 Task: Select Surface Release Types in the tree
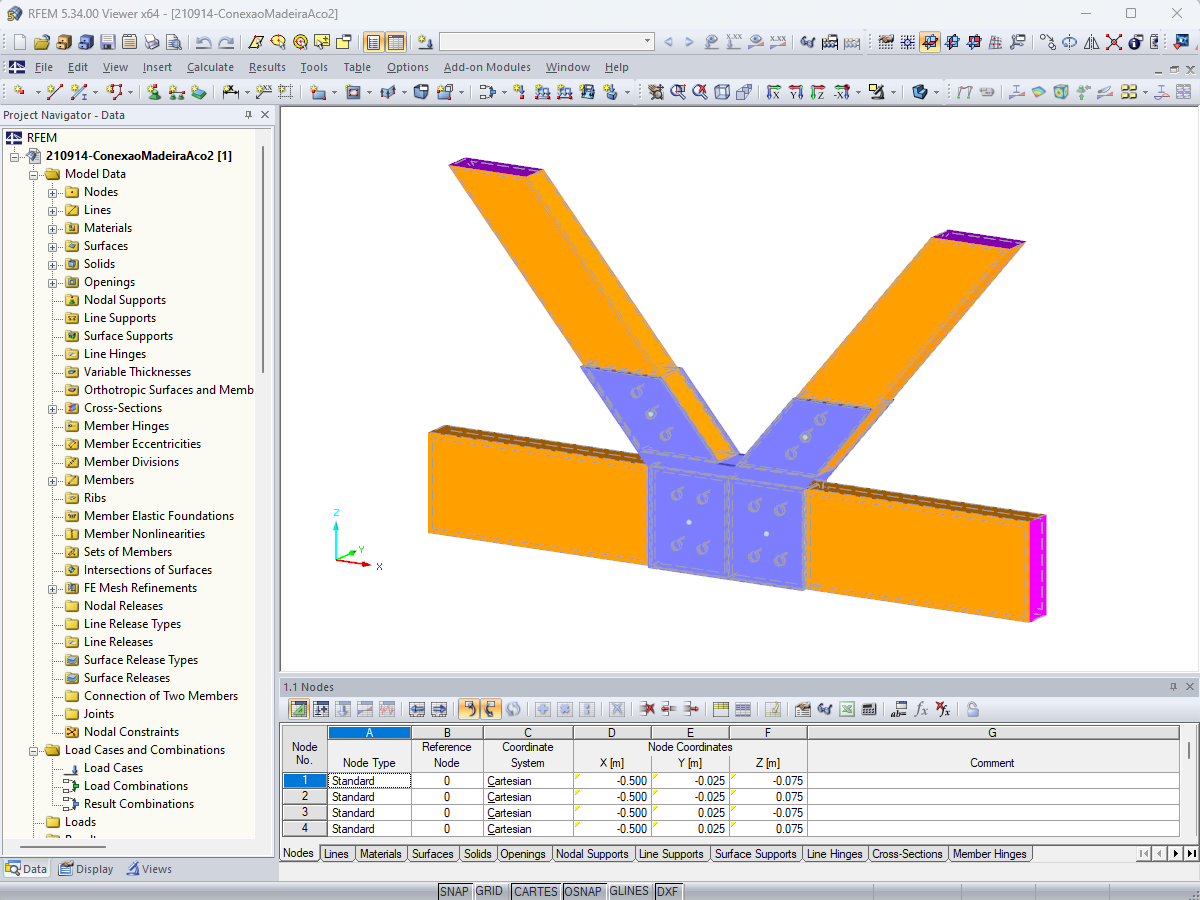click(x=141, y=660)
